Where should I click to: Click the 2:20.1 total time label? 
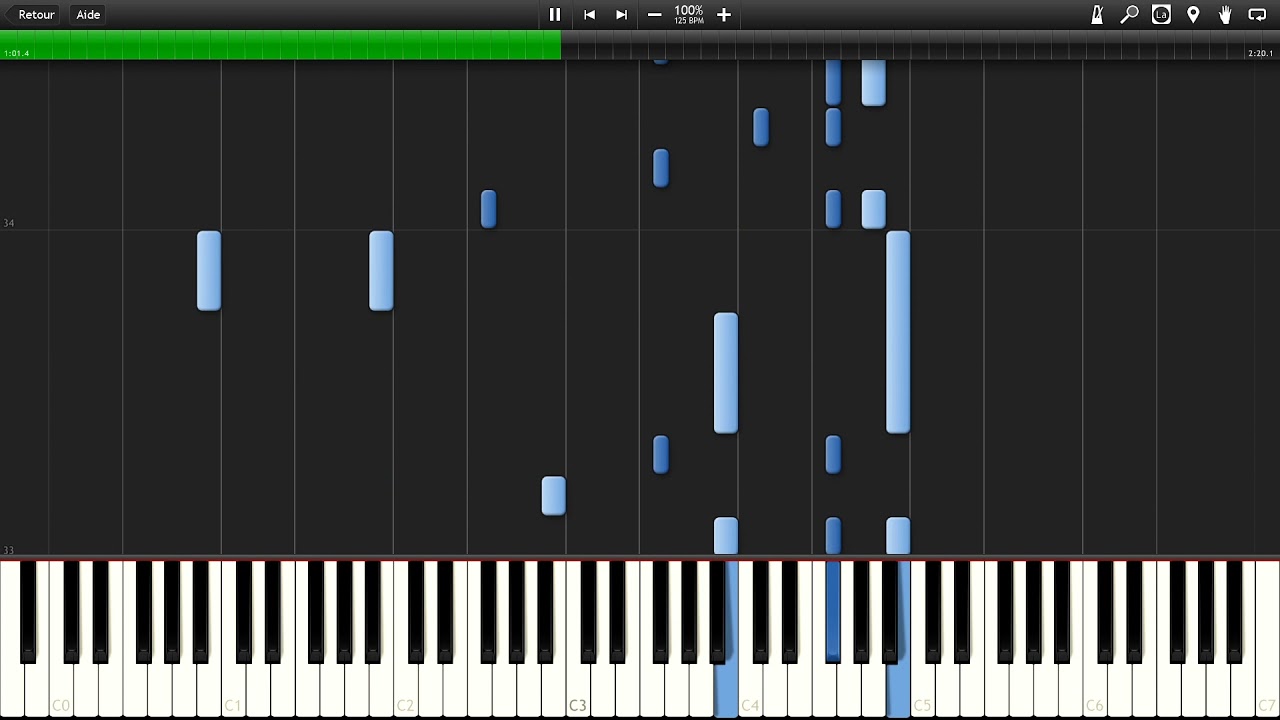[x=1260, y=53]
